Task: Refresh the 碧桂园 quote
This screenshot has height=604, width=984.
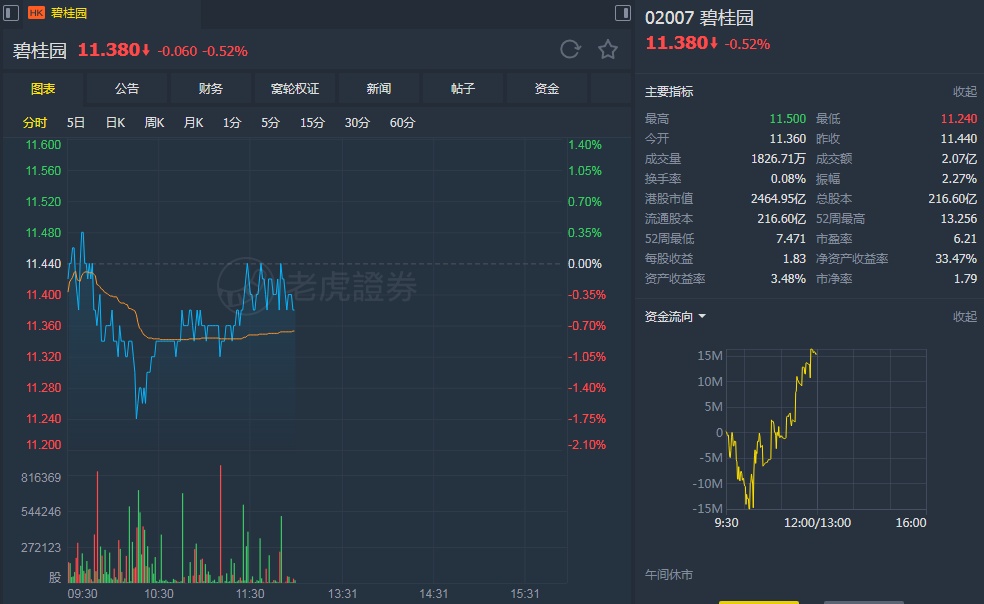Action: [570, 50]
